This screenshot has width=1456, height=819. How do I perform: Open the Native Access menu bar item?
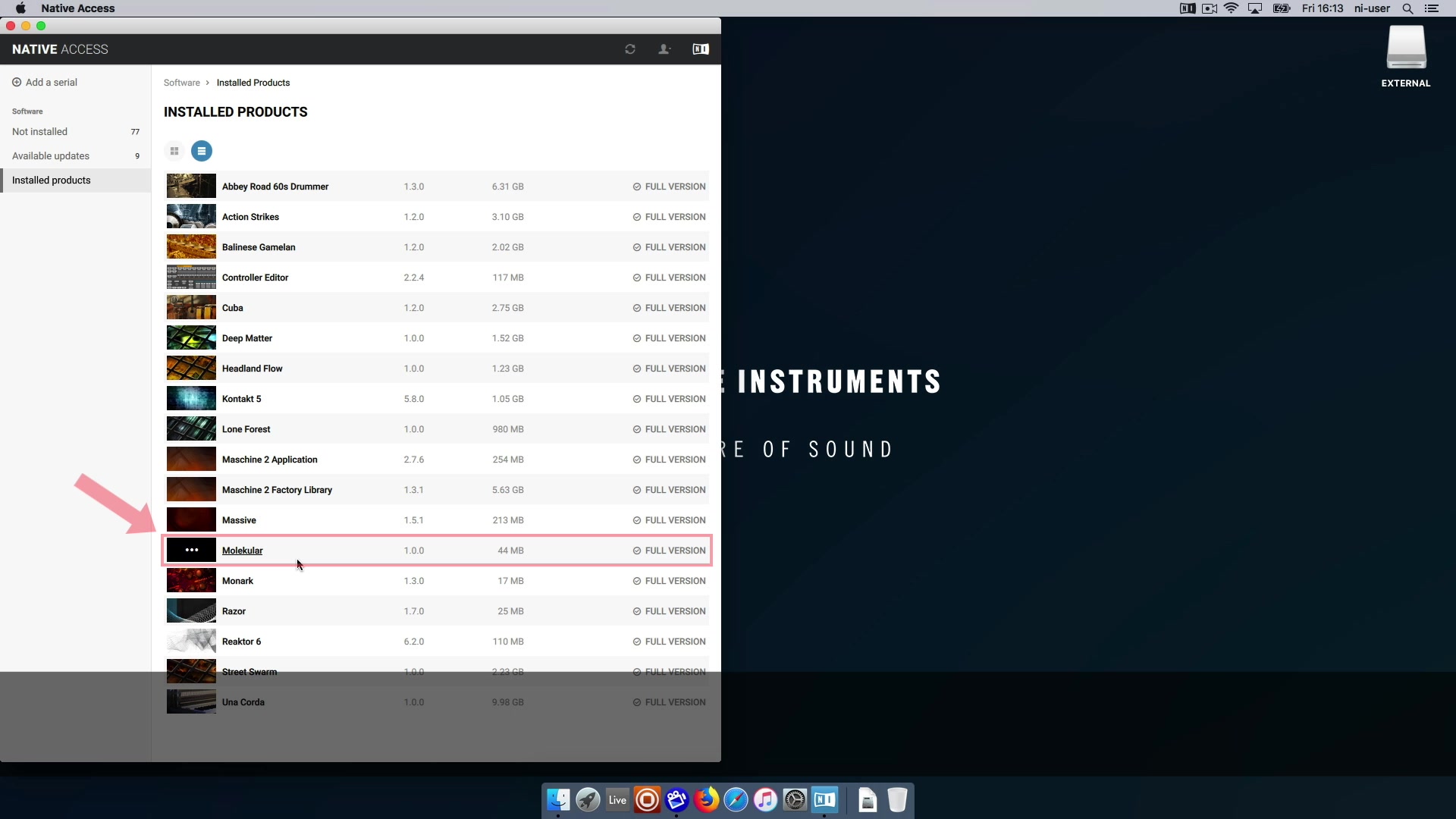(78, 8)
